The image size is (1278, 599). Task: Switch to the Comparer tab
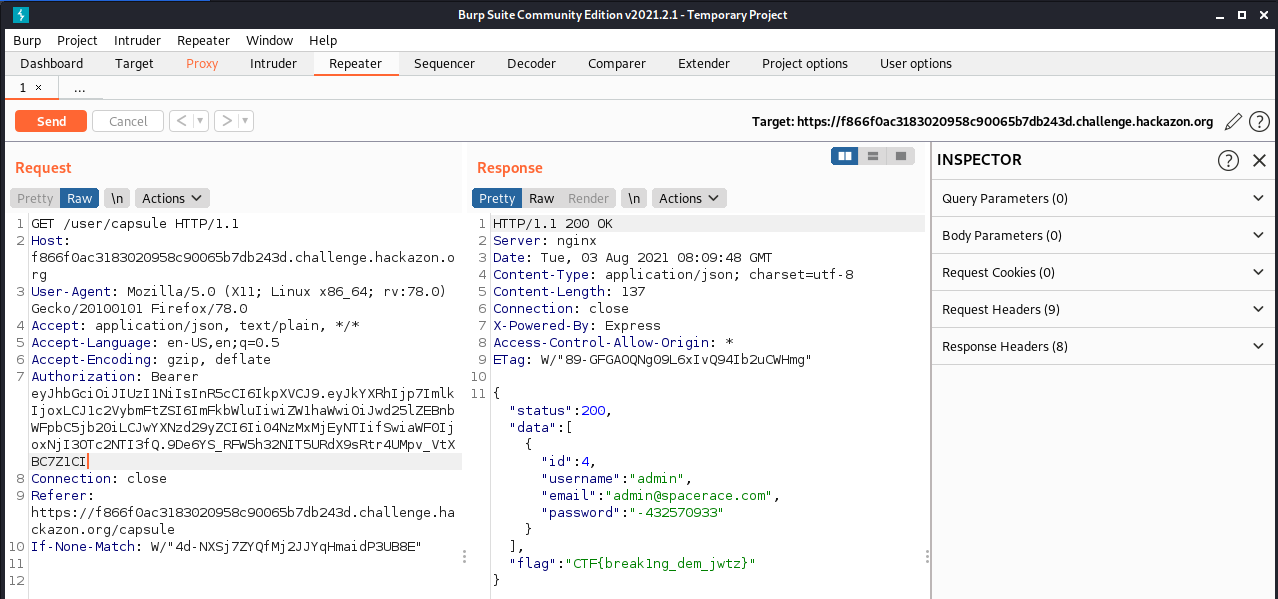pyautogui.click(x=617, y=63)
